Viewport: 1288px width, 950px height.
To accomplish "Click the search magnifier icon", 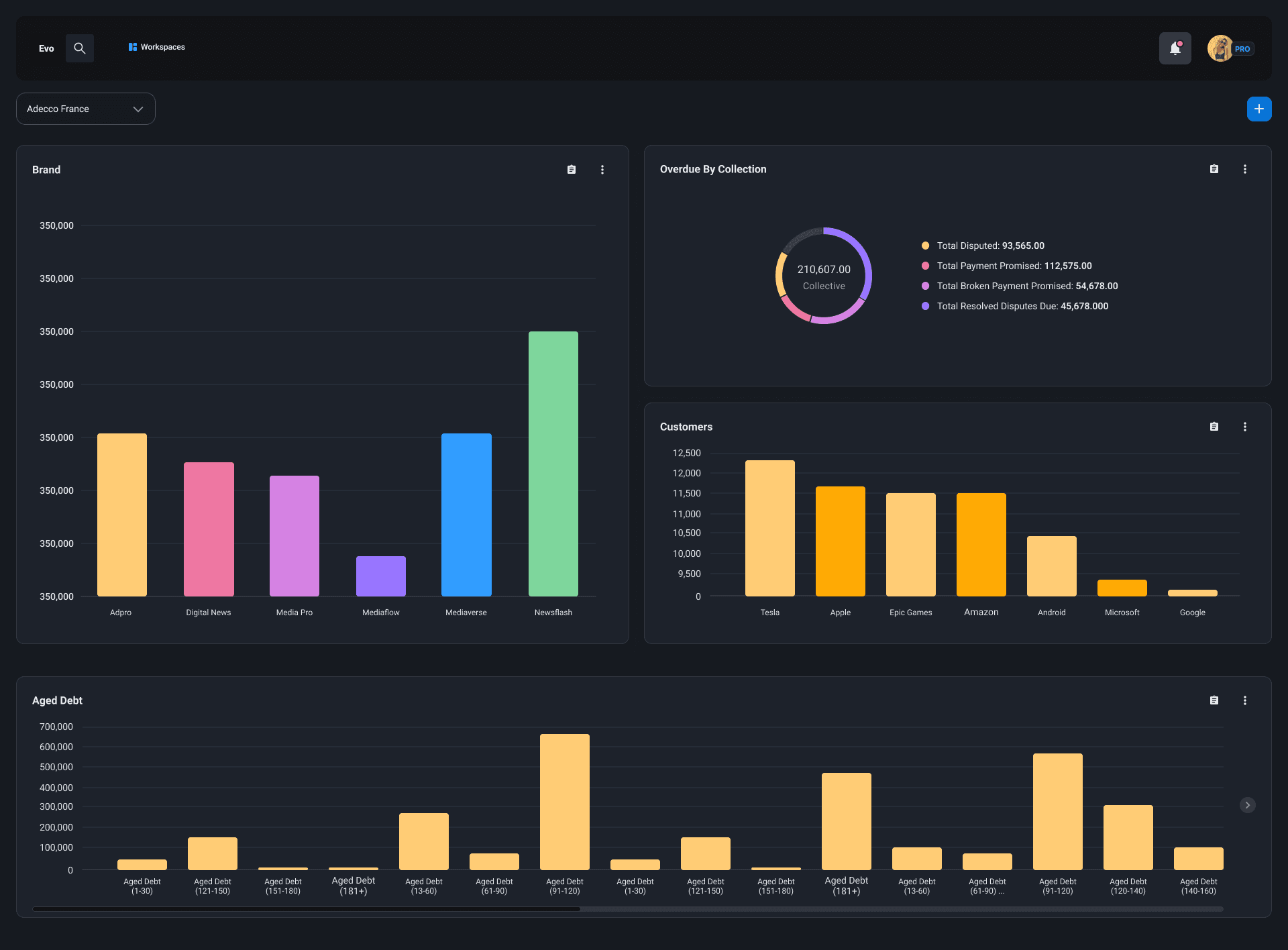I will tap(80, 48).
